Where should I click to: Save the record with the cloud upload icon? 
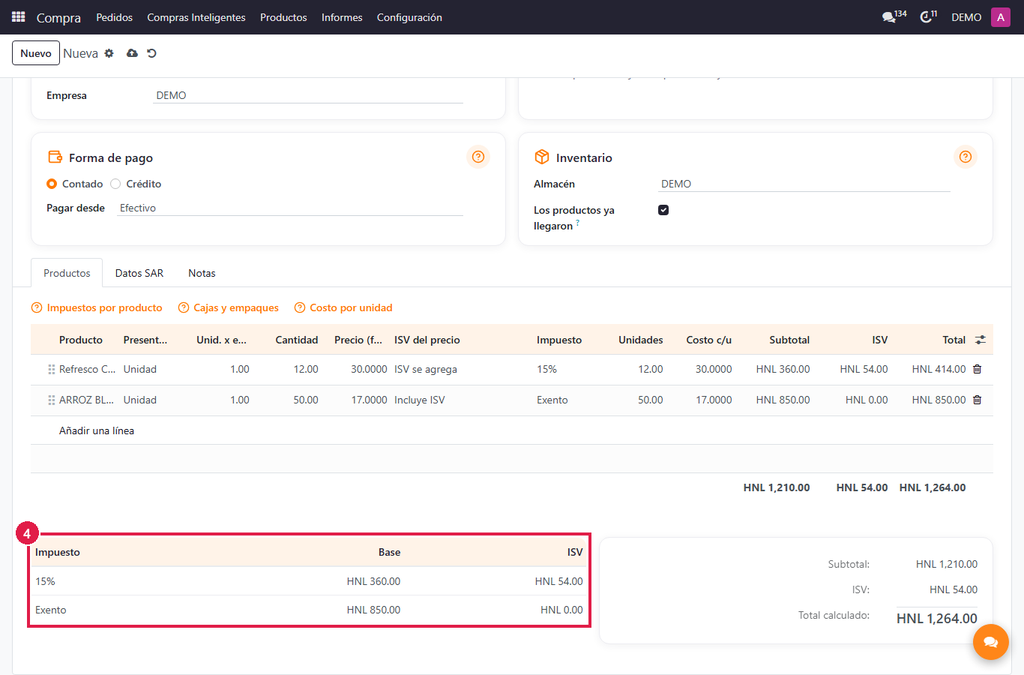[132, 54]
